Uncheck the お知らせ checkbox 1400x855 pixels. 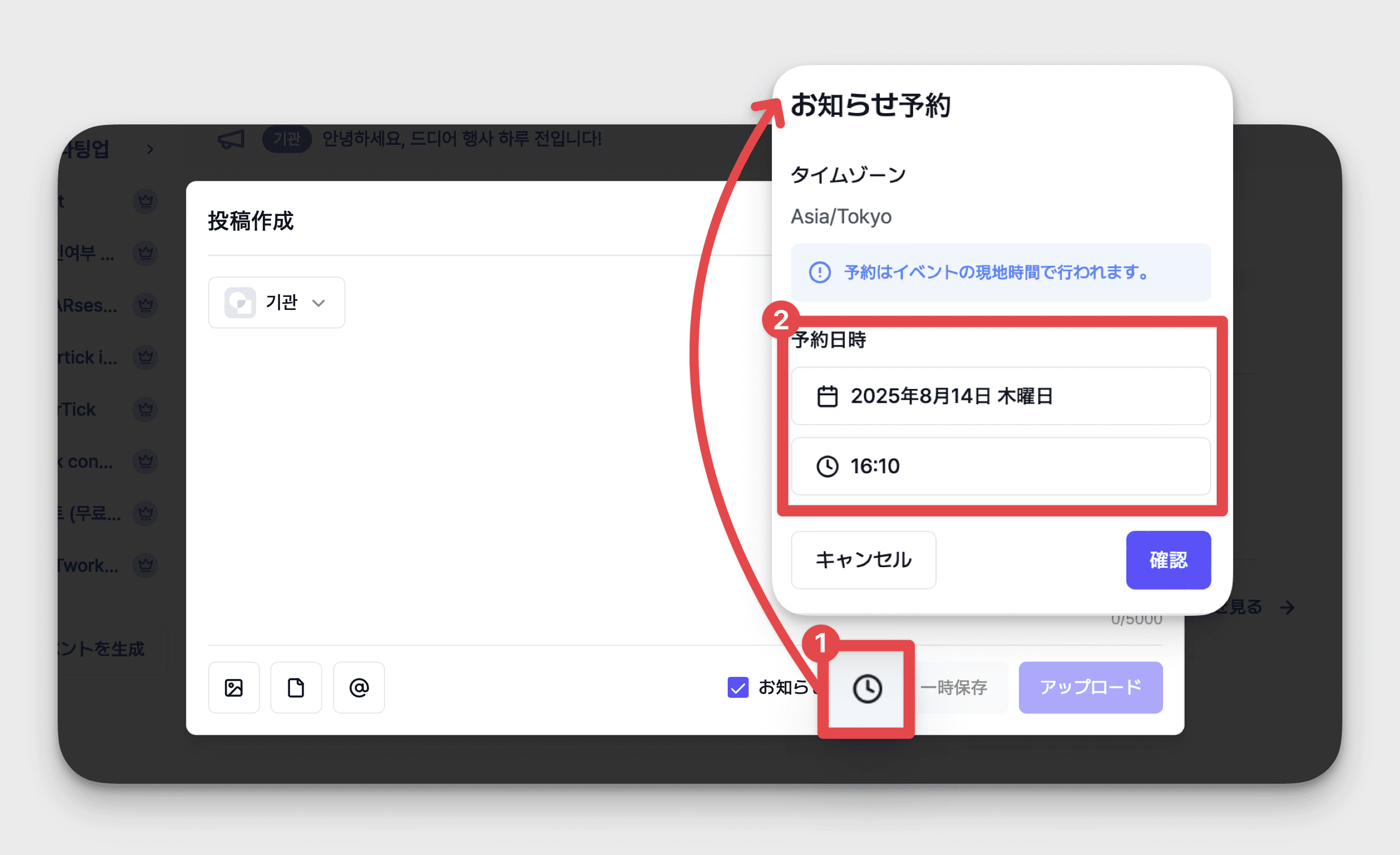(x=737, y=688)
